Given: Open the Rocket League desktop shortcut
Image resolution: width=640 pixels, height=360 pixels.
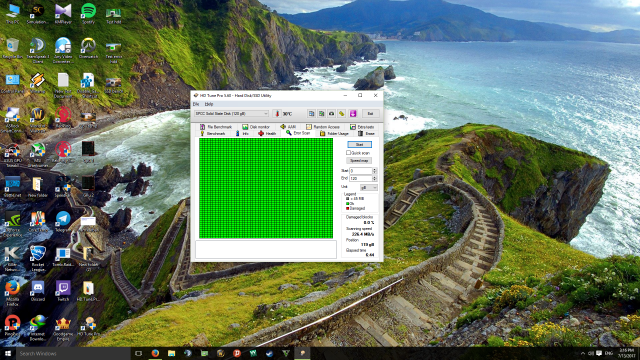Looking at the screenshot, I should pyautogui.click(x=38, y=258).
